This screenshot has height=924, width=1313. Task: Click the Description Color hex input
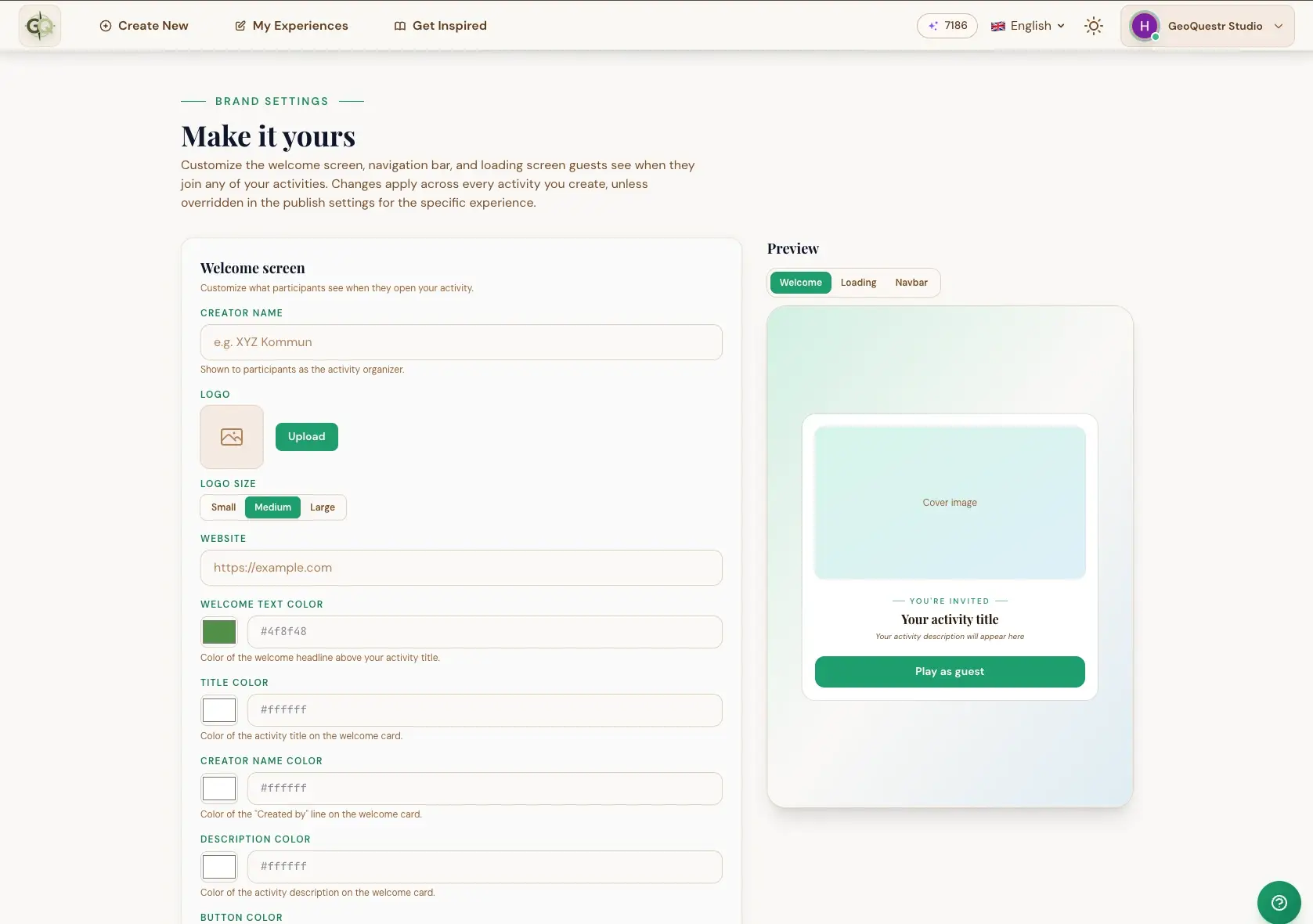[x=485, y=867]
